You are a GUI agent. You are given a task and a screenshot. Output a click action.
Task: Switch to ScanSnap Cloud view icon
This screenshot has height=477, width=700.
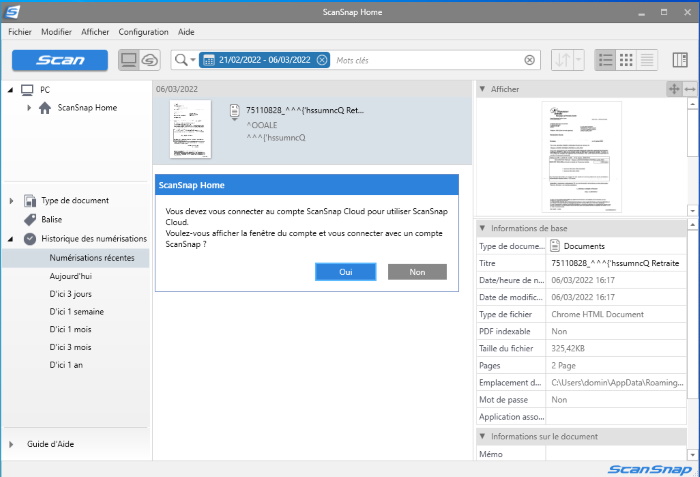pyautogui.click(x=150, y=60)
